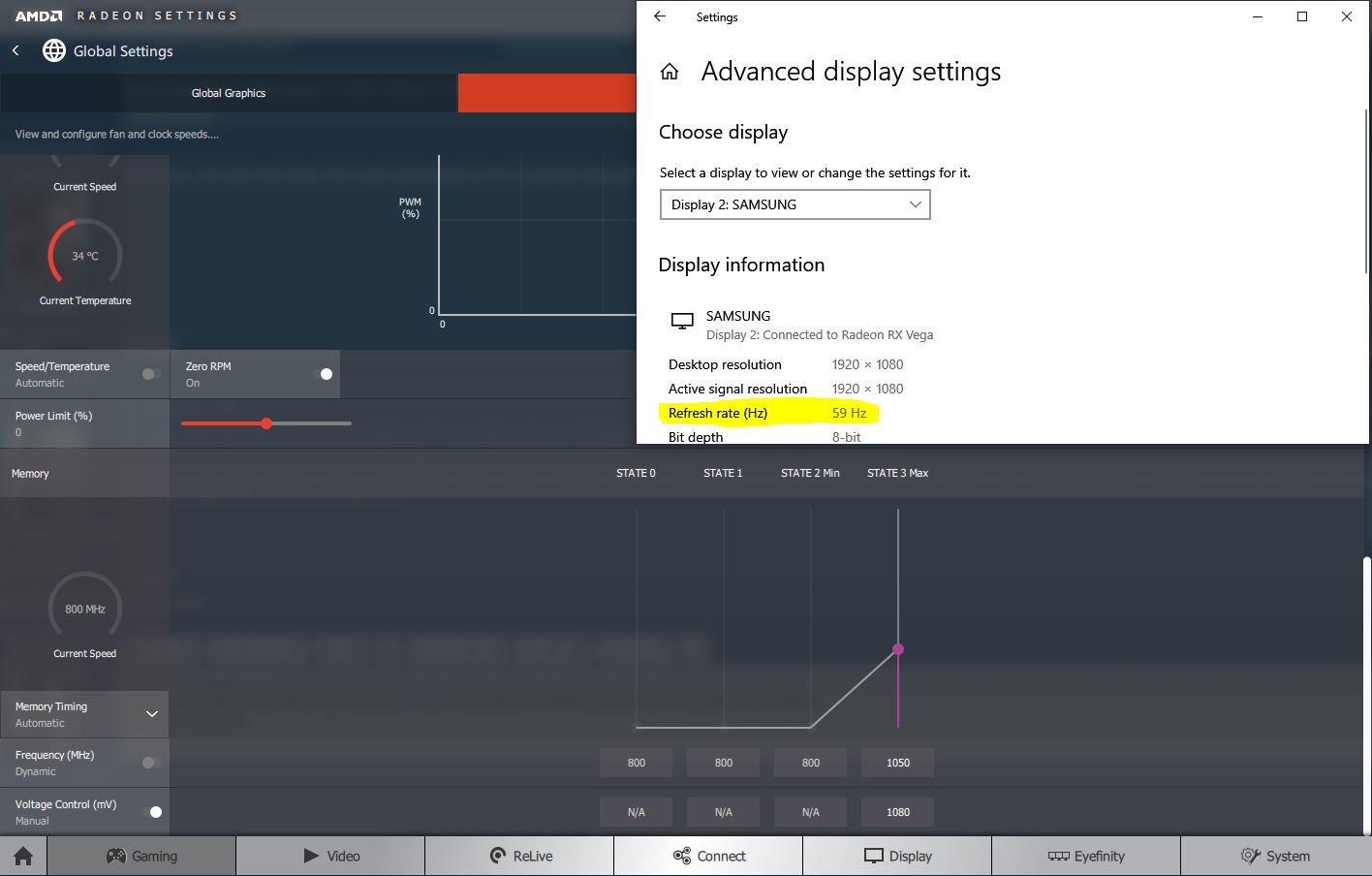Click the STATE 0 column header
Screen dimensions: 1372x876
tap(636, 473)
